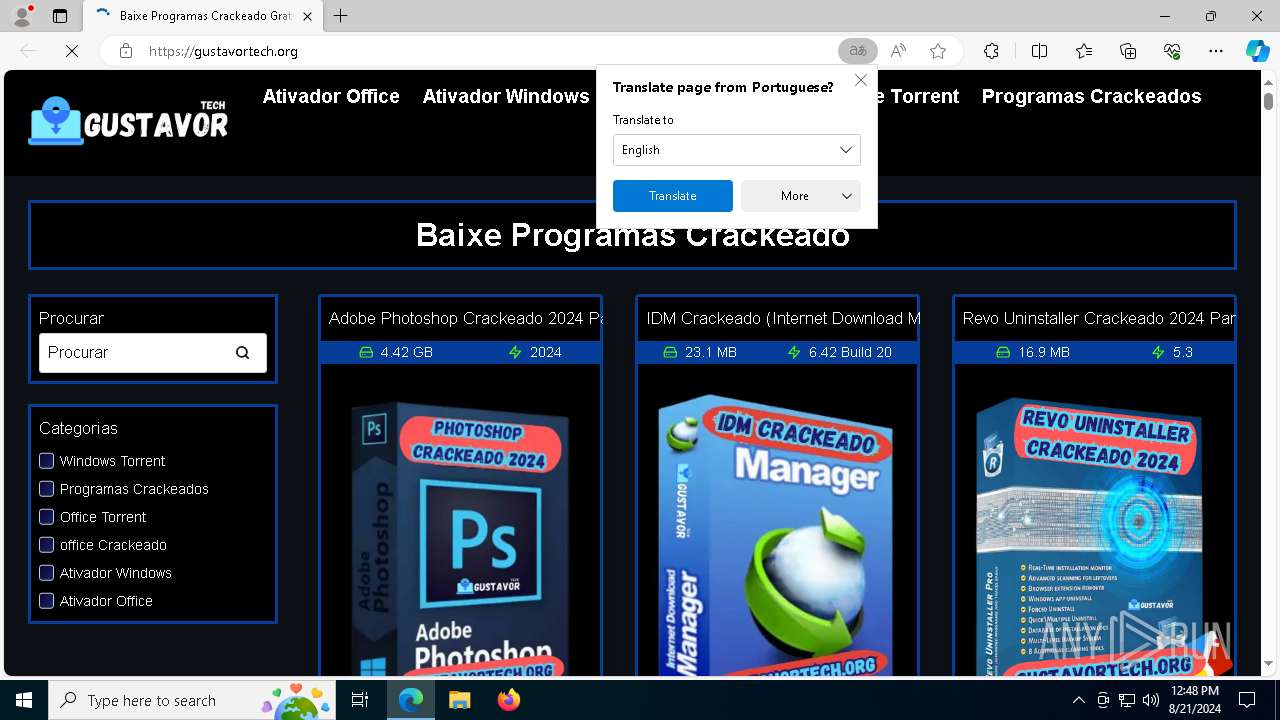Click the stop loading icon
This screenshot has width=1280, height=720.
[72, 51]
